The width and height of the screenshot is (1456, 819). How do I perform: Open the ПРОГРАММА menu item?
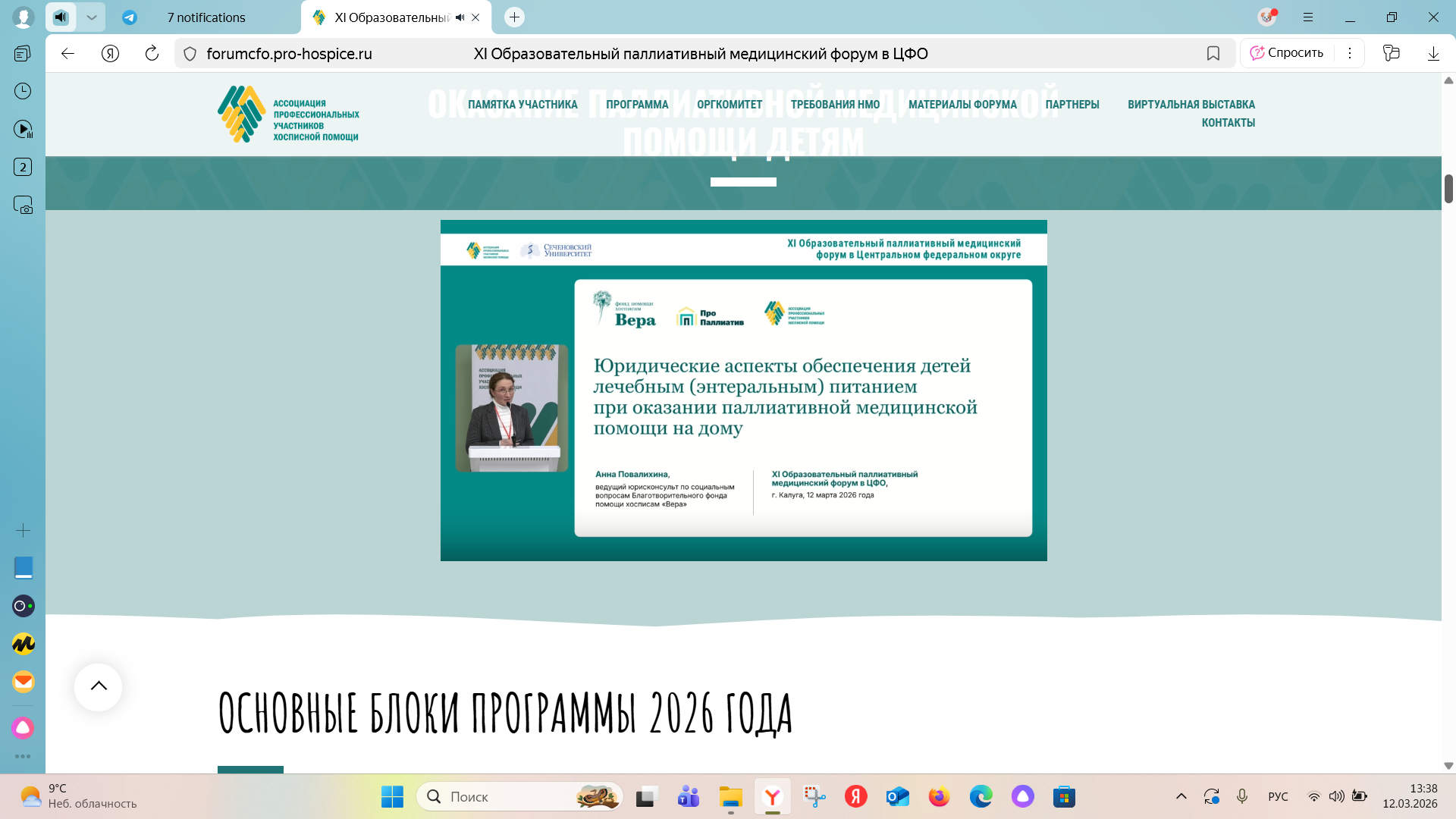[637, 105]
